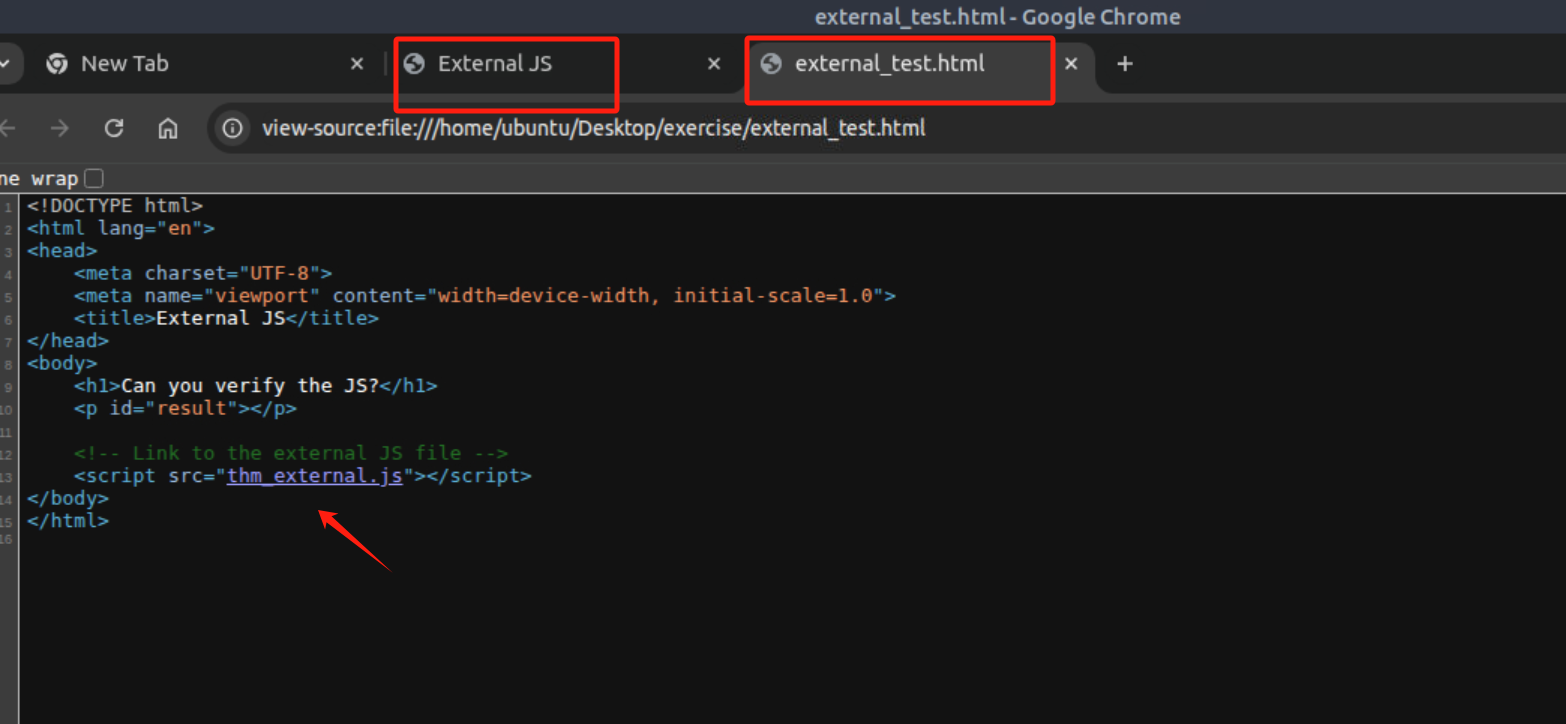Open a new tab with plus button
The height and width of the screenshot is (724, 1566).
coord(1125,64)
